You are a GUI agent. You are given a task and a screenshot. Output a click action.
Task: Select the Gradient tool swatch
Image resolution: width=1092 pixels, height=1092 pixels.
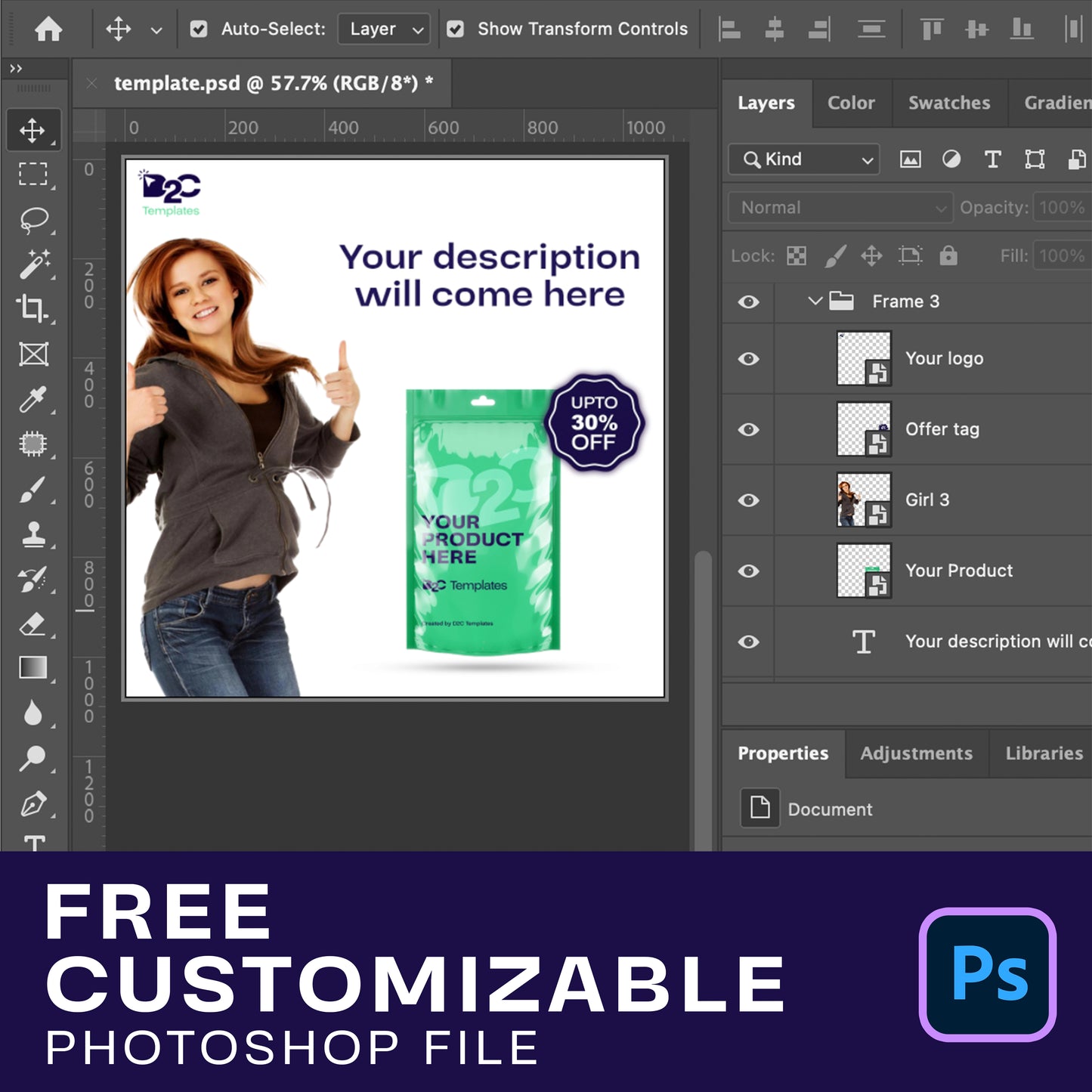[32, 668]
